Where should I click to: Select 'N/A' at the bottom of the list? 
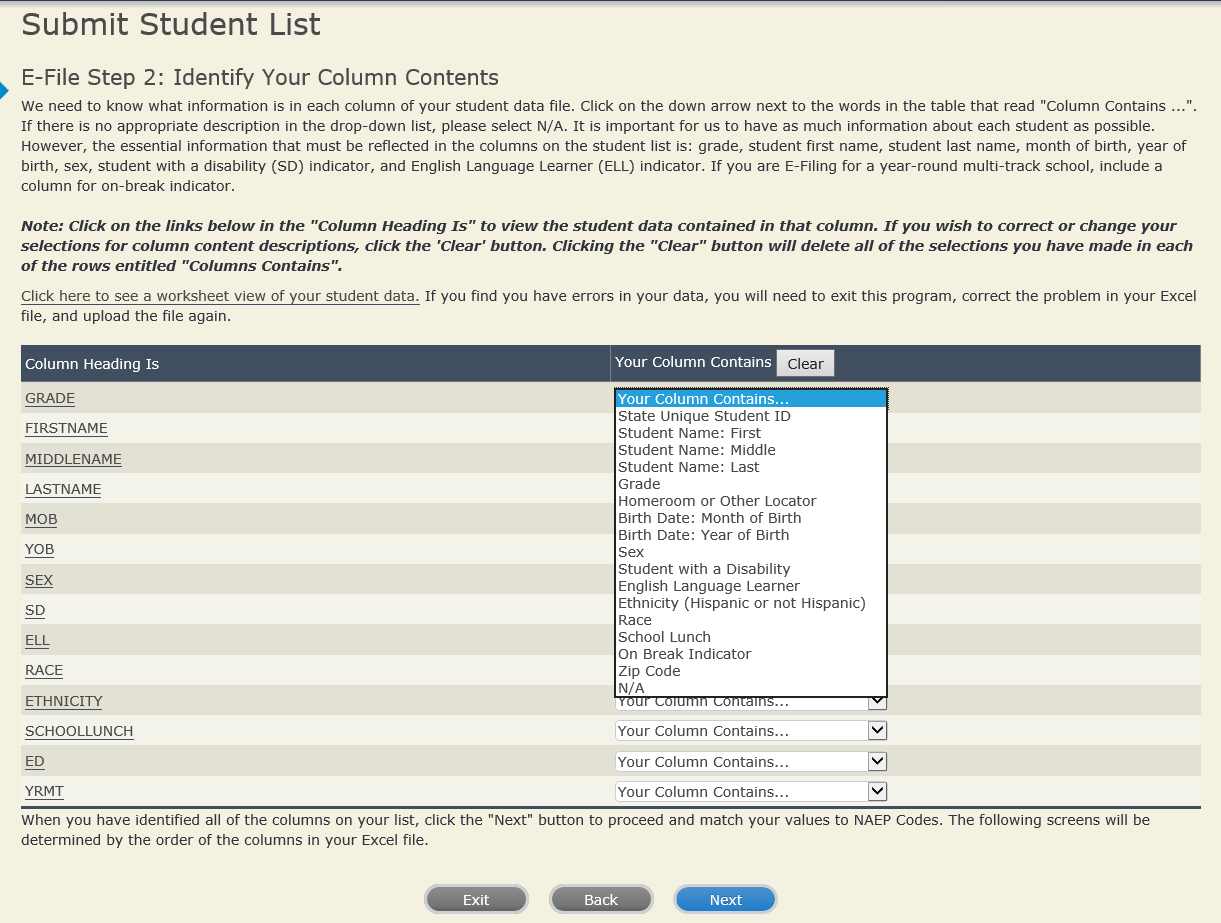coord(631,688)
